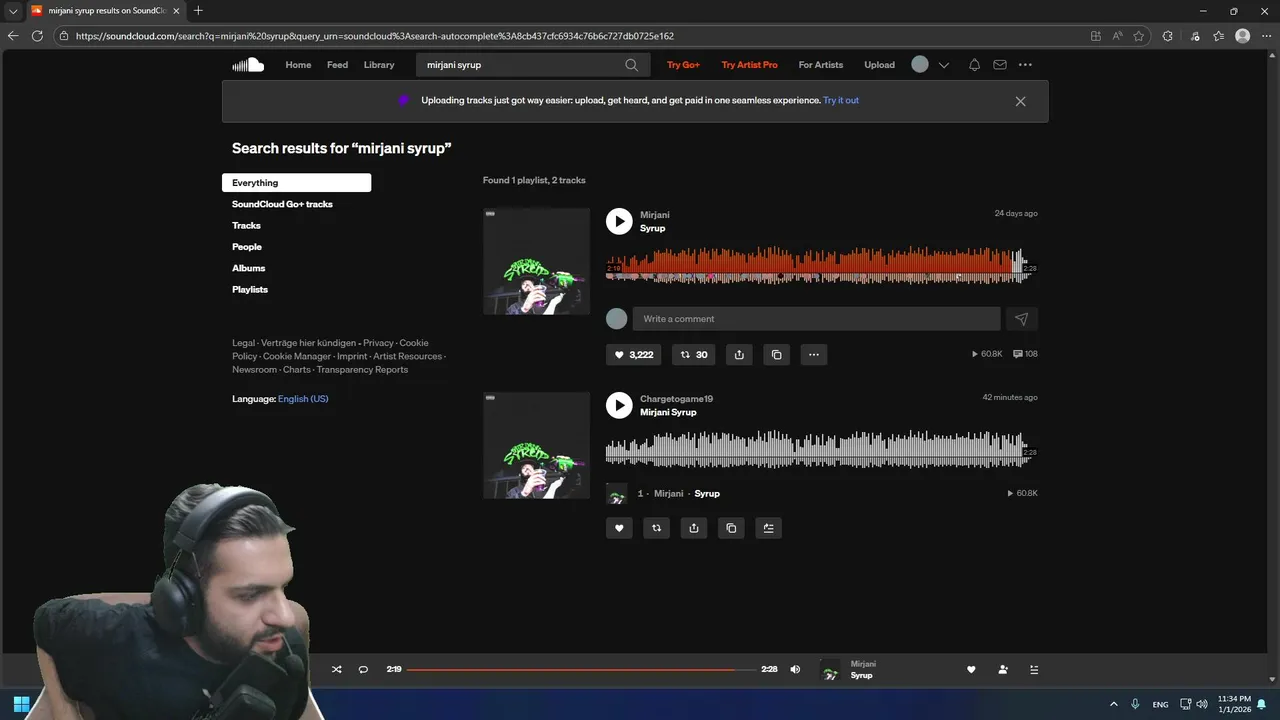Viewport: 1280px width, 720px height.
Task: Toggle repeat in the player bar
Action: 363,670
